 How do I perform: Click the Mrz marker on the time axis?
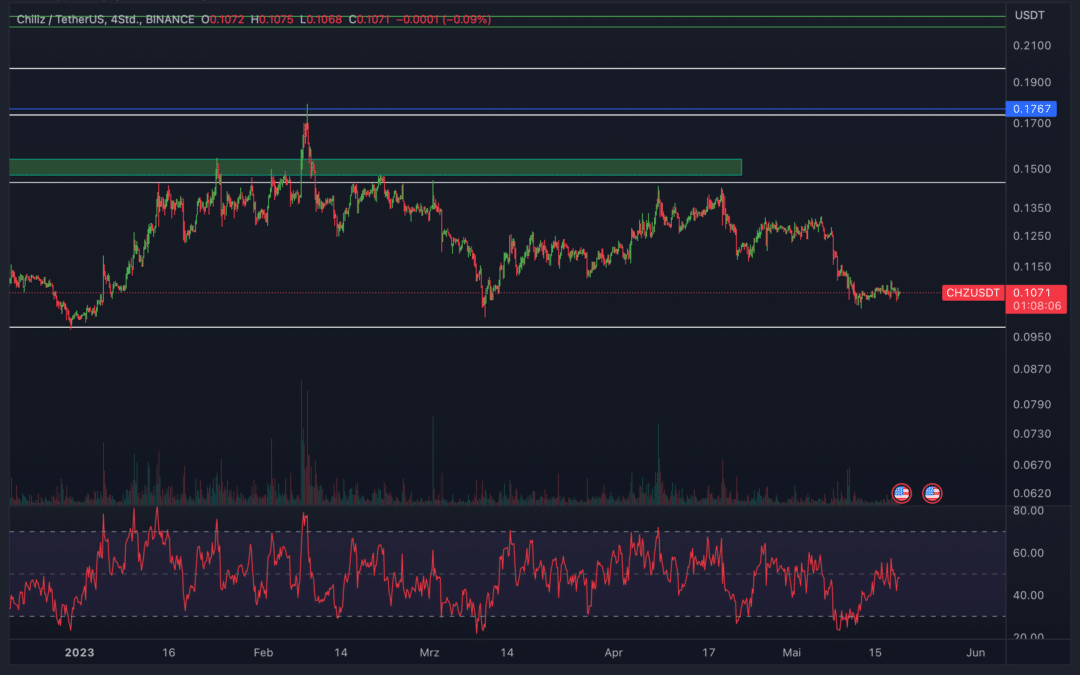coord(429,652)
